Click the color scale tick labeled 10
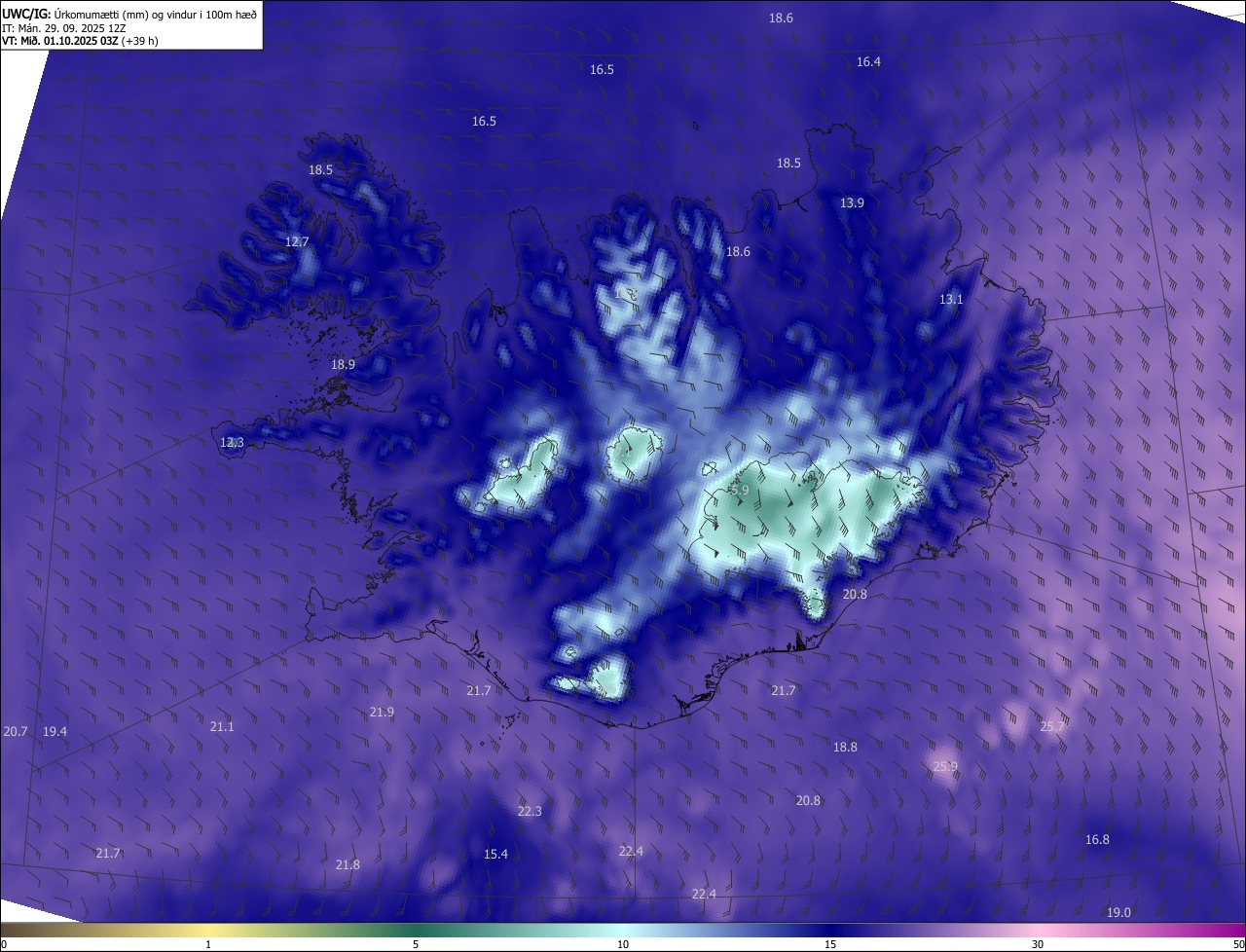 coord(623,944)
